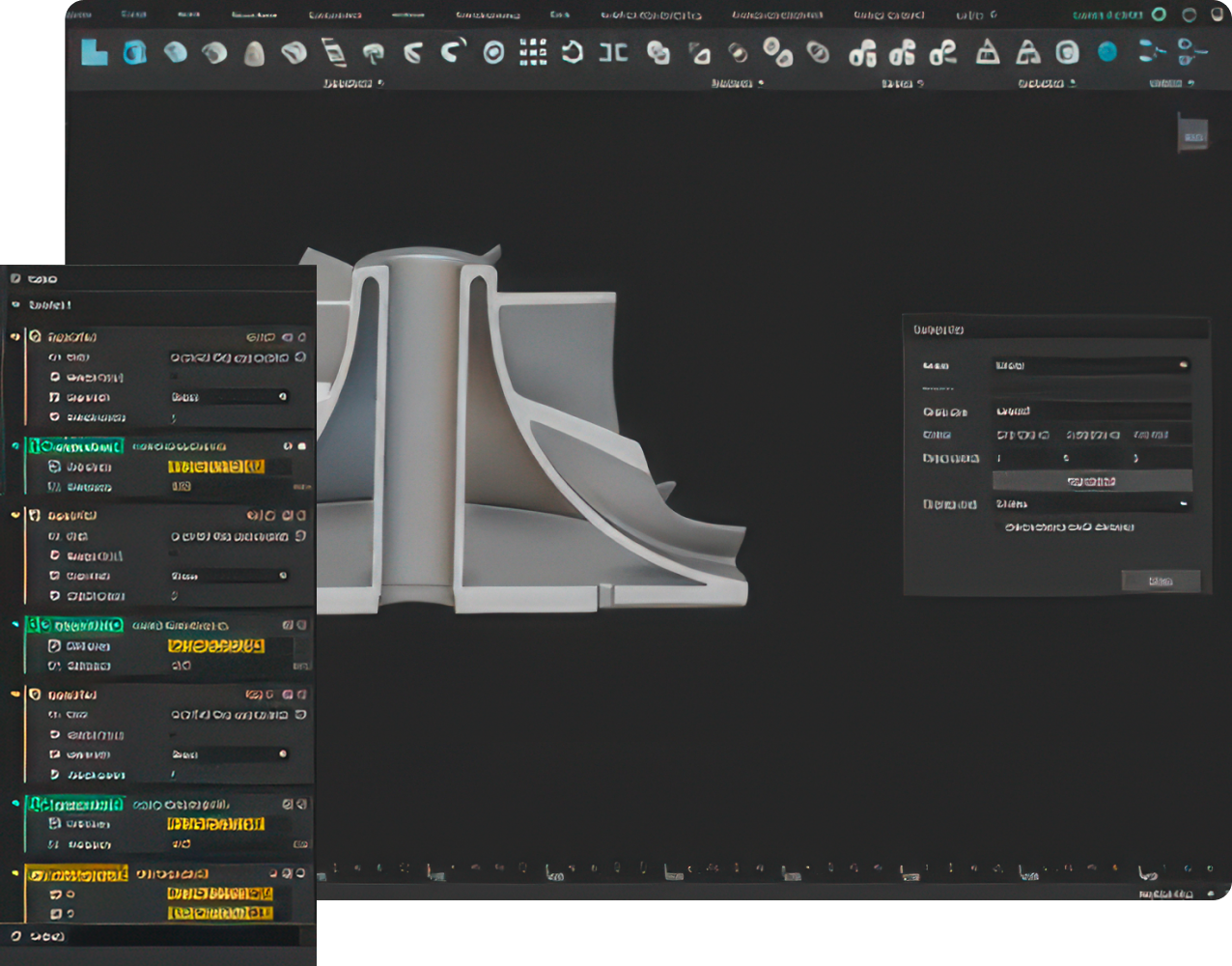Open the second menu in the top menu bar
This screenshot has width=1232, height=966.
pos(135,14)
